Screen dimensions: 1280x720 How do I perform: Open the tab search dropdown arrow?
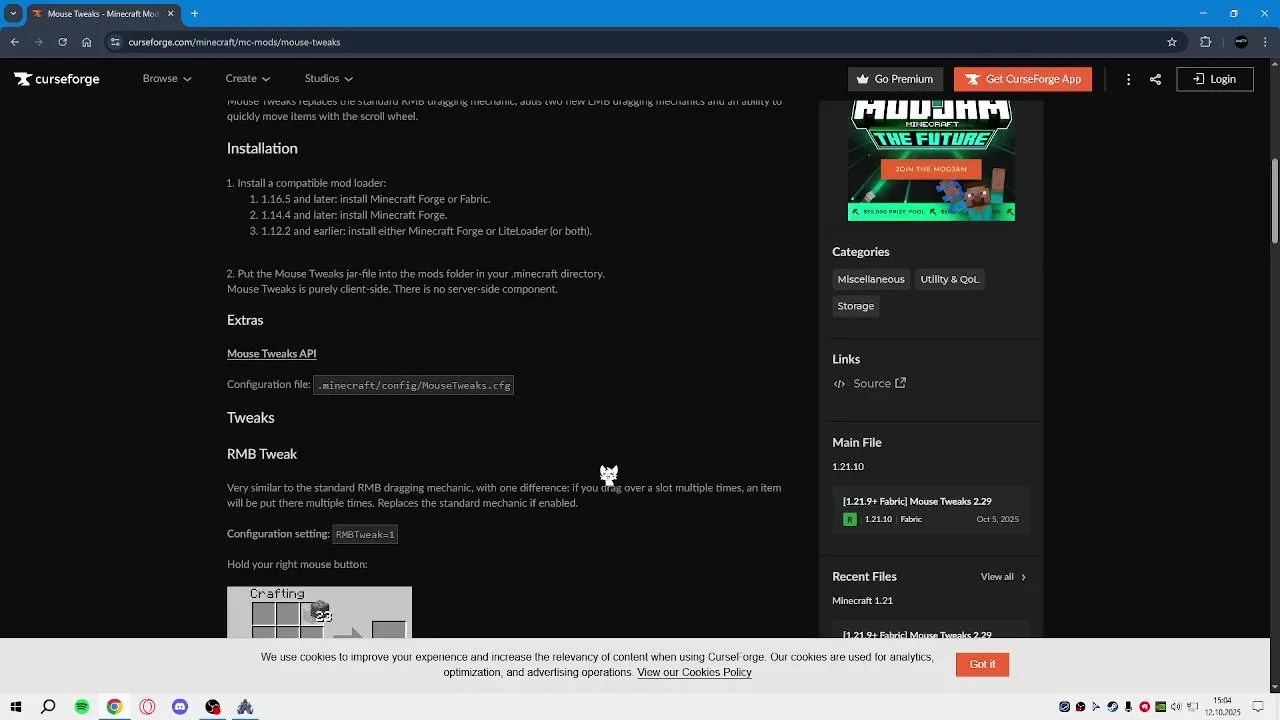tap(13, 13)
